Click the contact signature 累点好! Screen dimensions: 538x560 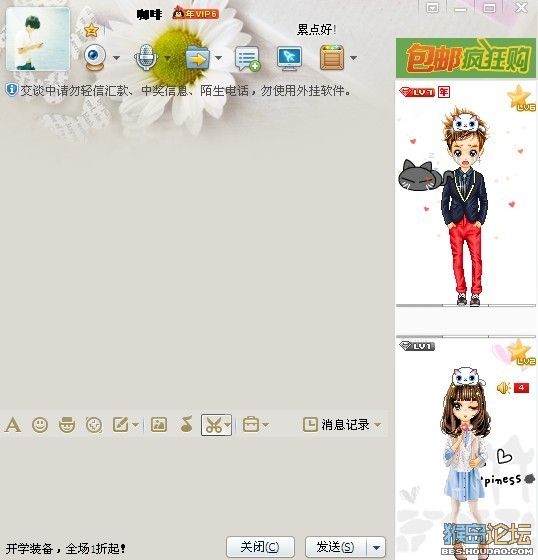(317, 30)
